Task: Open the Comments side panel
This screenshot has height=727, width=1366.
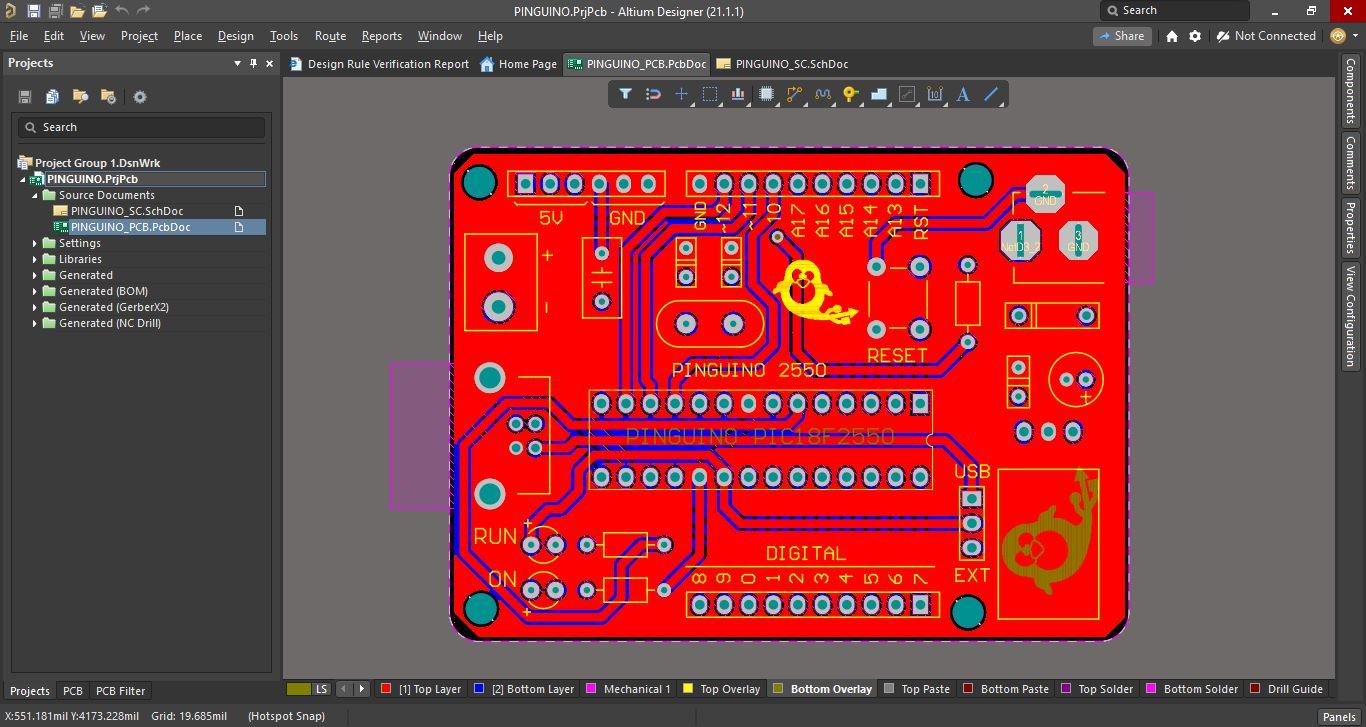Action: [1349, 161]
